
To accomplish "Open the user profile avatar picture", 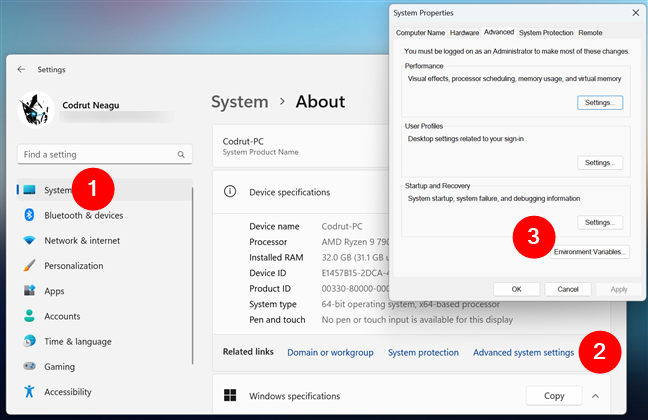I will pos(36,110).
